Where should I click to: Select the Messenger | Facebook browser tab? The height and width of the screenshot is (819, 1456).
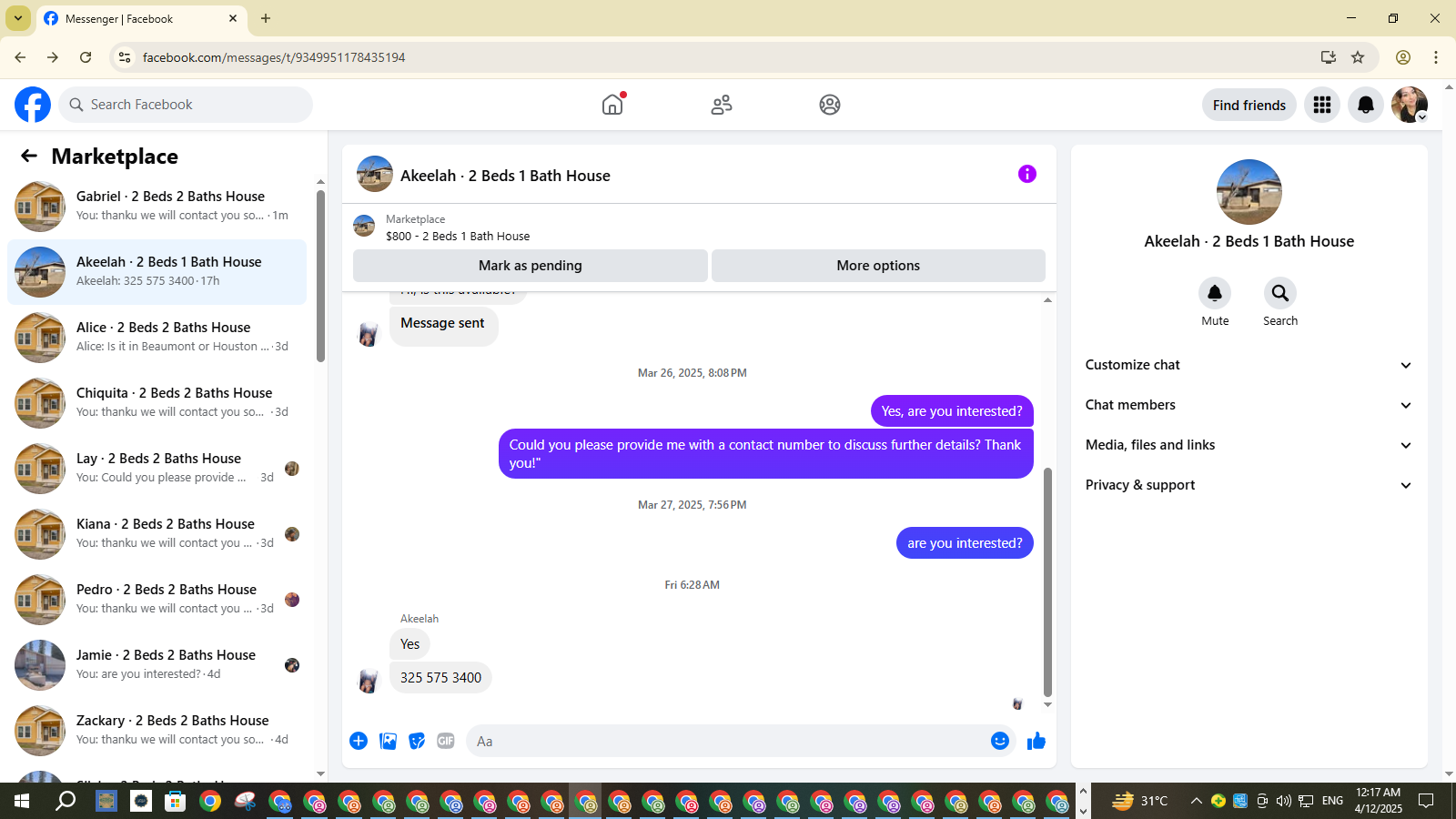point(141,18)
